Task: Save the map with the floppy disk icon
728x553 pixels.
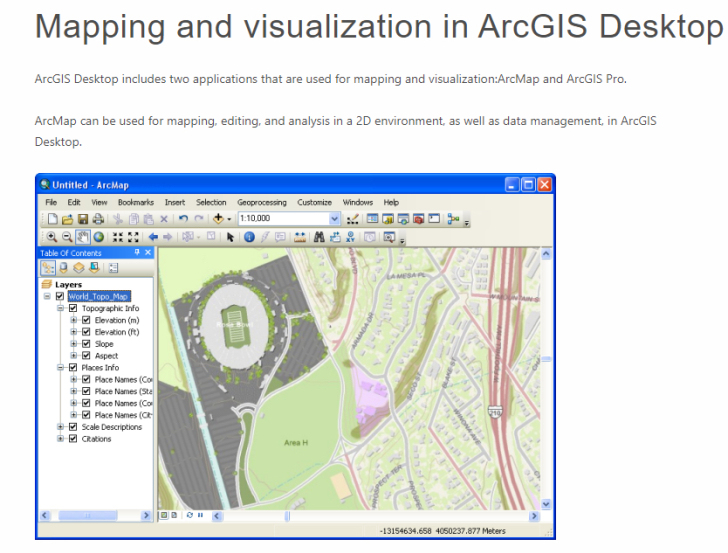Action: [x=83, y=219]
